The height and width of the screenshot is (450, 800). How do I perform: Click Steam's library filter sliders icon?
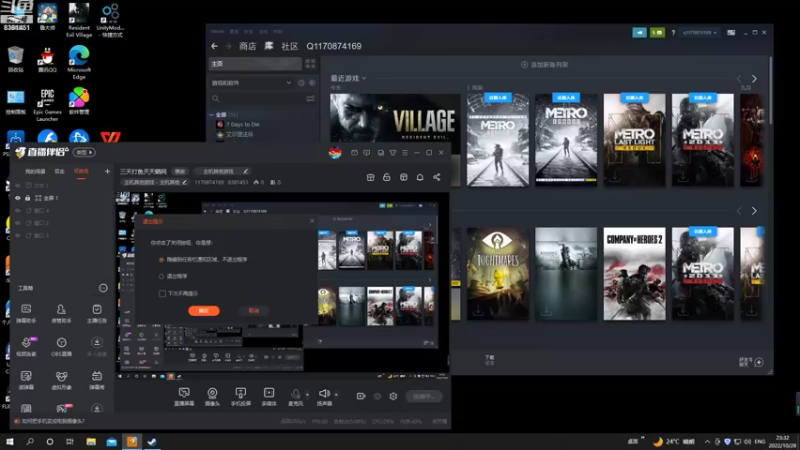310,98
